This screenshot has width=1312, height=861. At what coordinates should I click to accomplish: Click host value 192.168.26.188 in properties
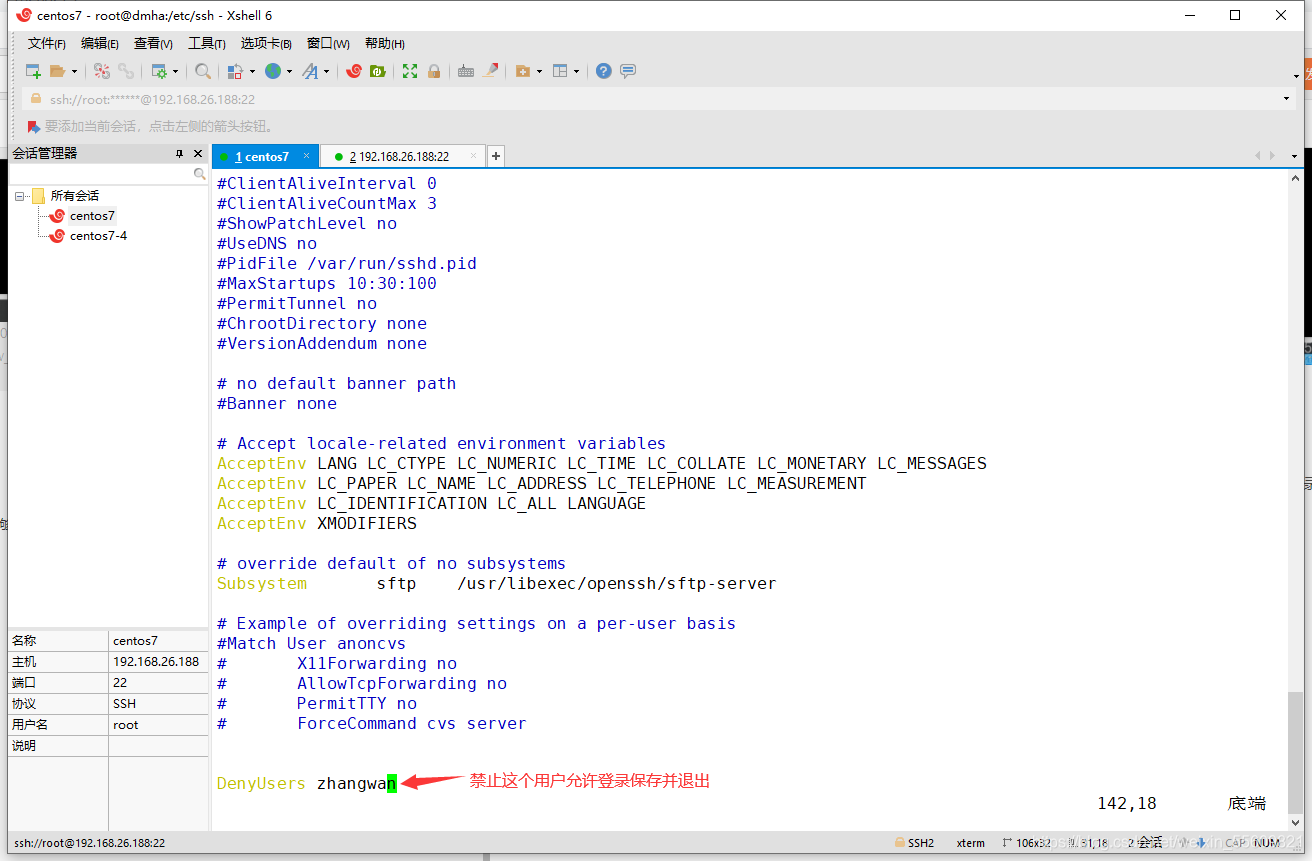point(156,661)
